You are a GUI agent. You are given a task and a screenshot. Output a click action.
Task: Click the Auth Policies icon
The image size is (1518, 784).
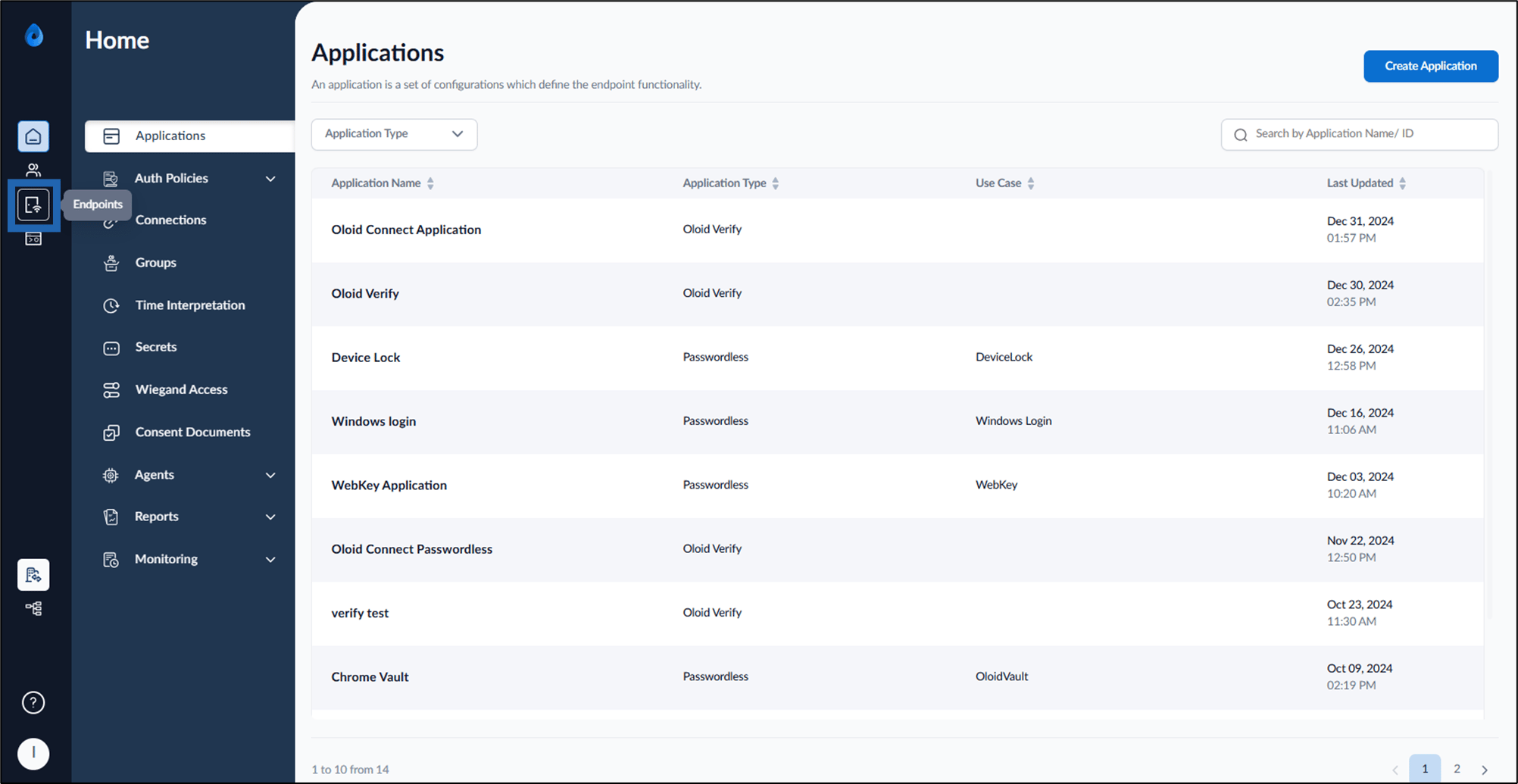[111, 179]
